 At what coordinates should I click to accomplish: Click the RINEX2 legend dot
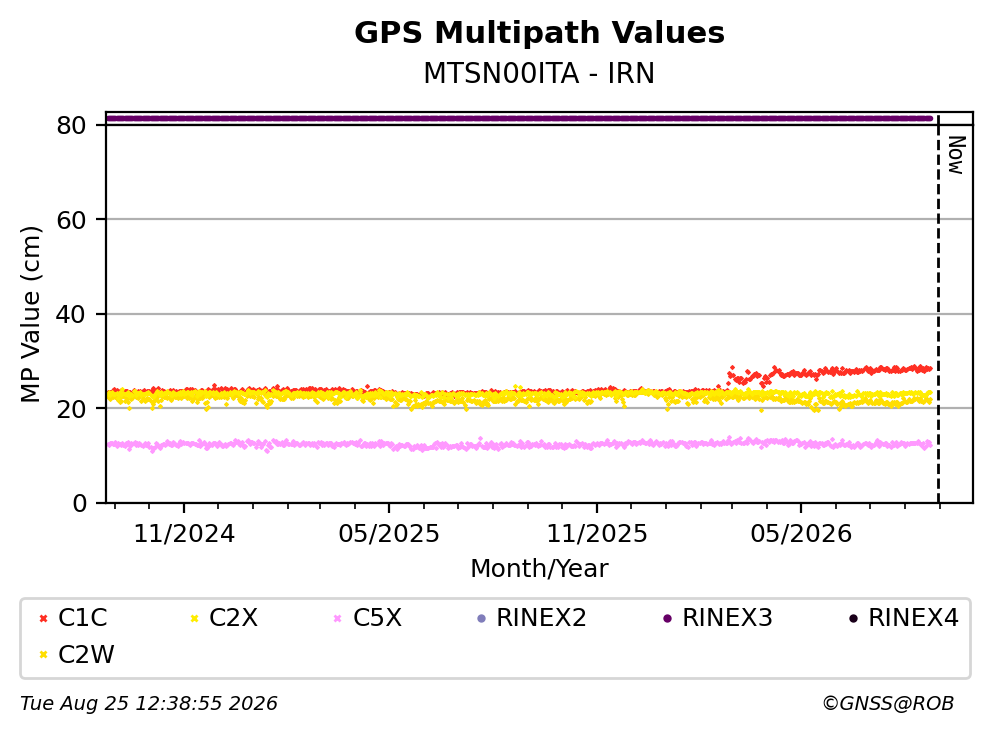click(481, 618)
